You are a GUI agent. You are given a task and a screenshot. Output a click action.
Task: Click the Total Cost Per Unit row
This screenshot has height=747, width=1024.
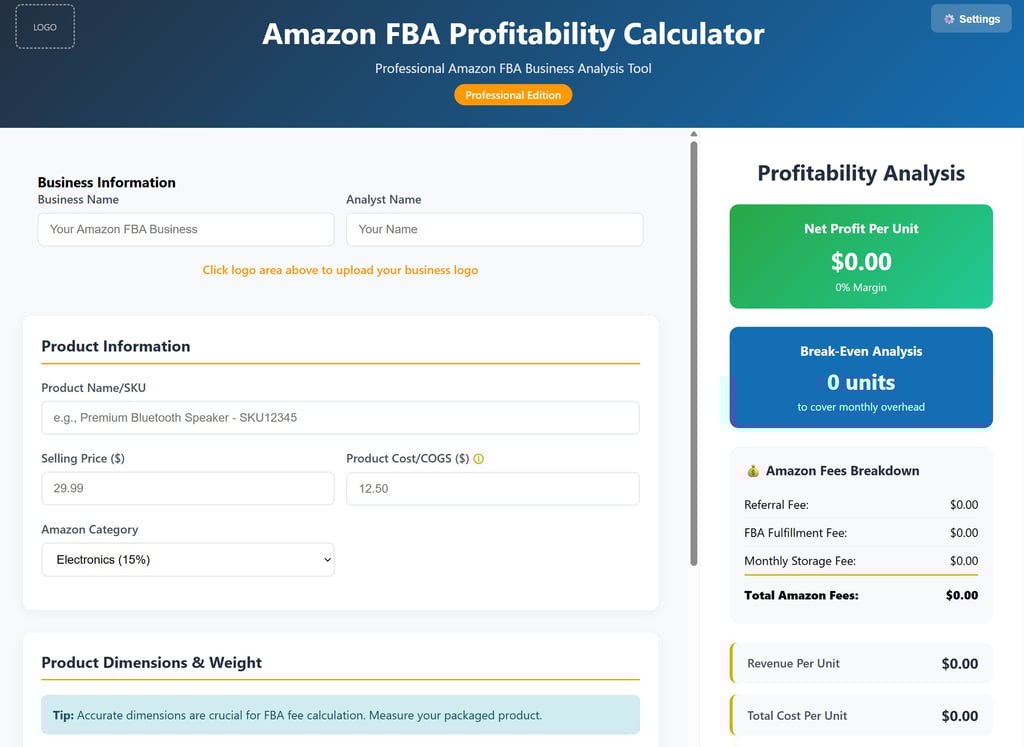point(861,716)
